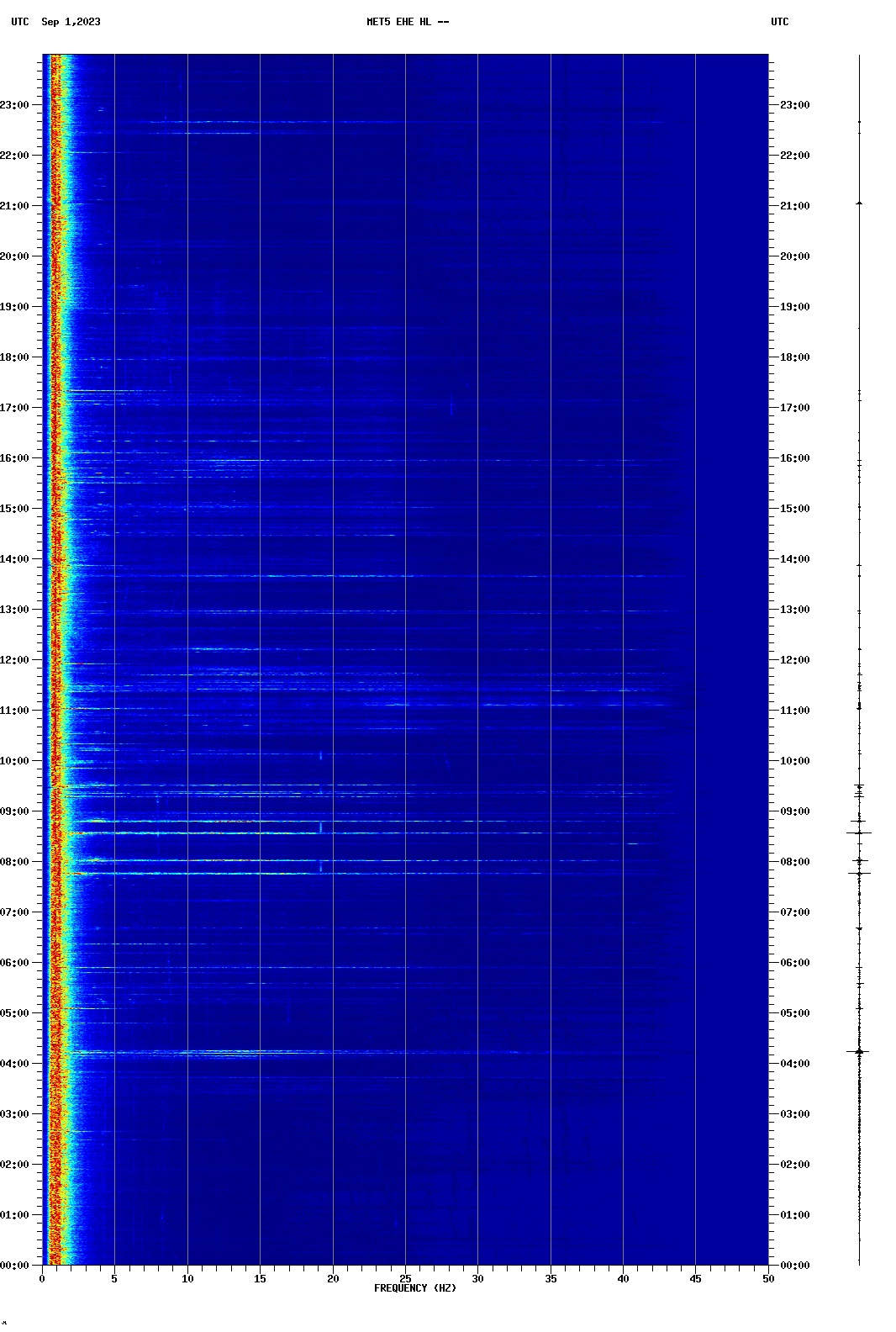Click the red low-frequency band near 1 Hz at 02:00

pos(55,1165)
